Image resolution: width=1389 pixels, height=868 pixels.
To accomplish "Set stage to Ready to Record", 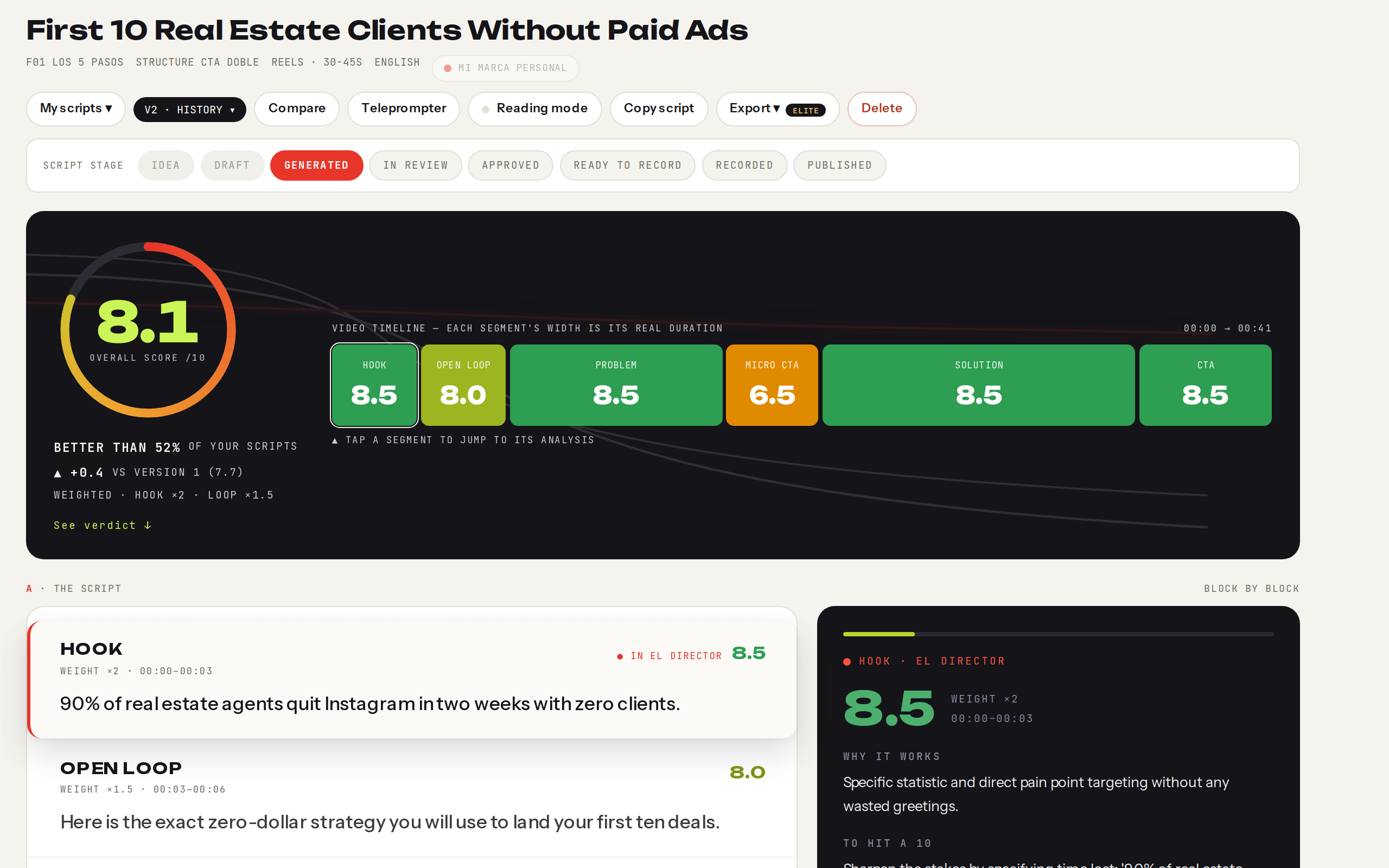I will pos(627,165).
